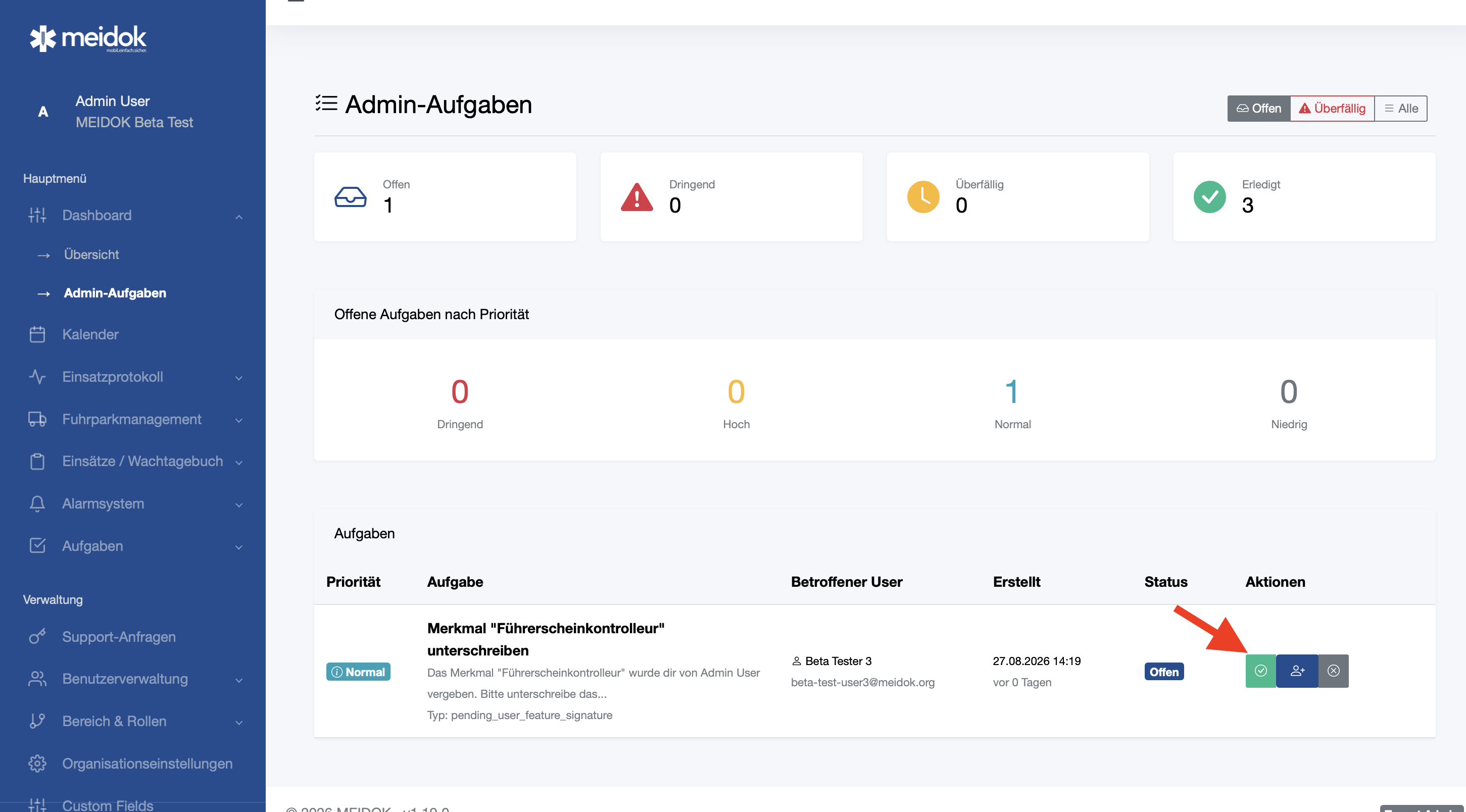
Task: Click the Status column header
Action: click(x=1165, y=582)
